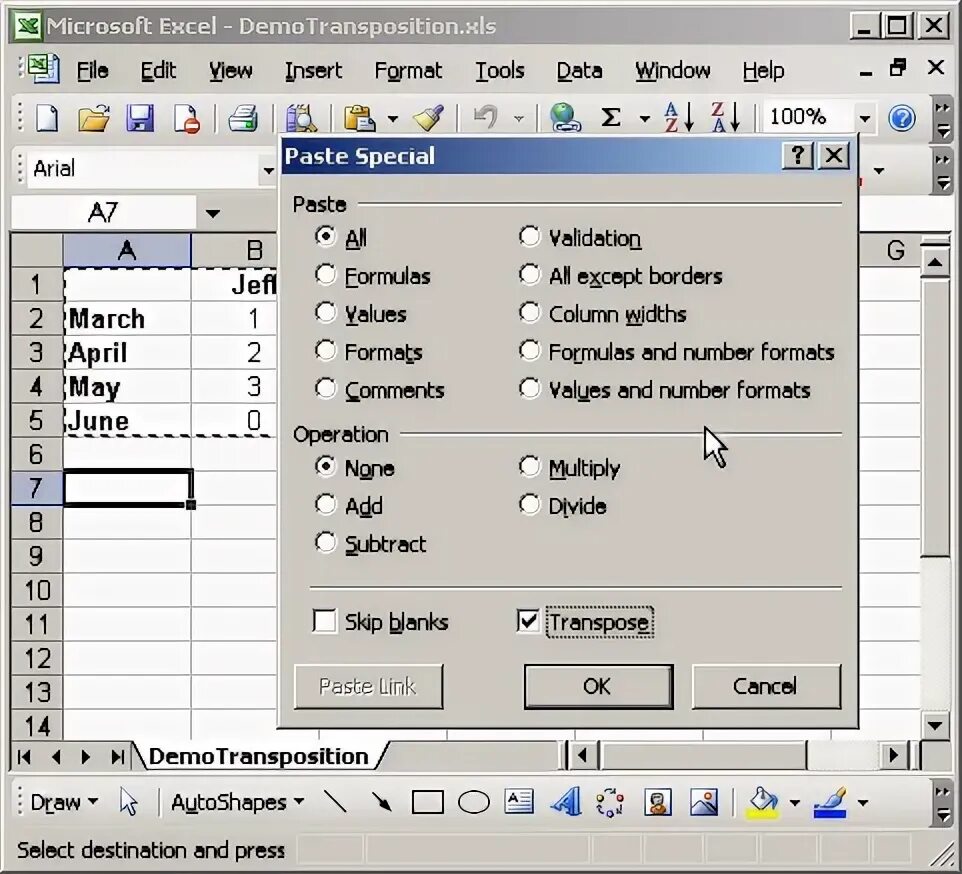Click the Text Box drawing icon
This screenshot has width=962, height=874.
519,801
